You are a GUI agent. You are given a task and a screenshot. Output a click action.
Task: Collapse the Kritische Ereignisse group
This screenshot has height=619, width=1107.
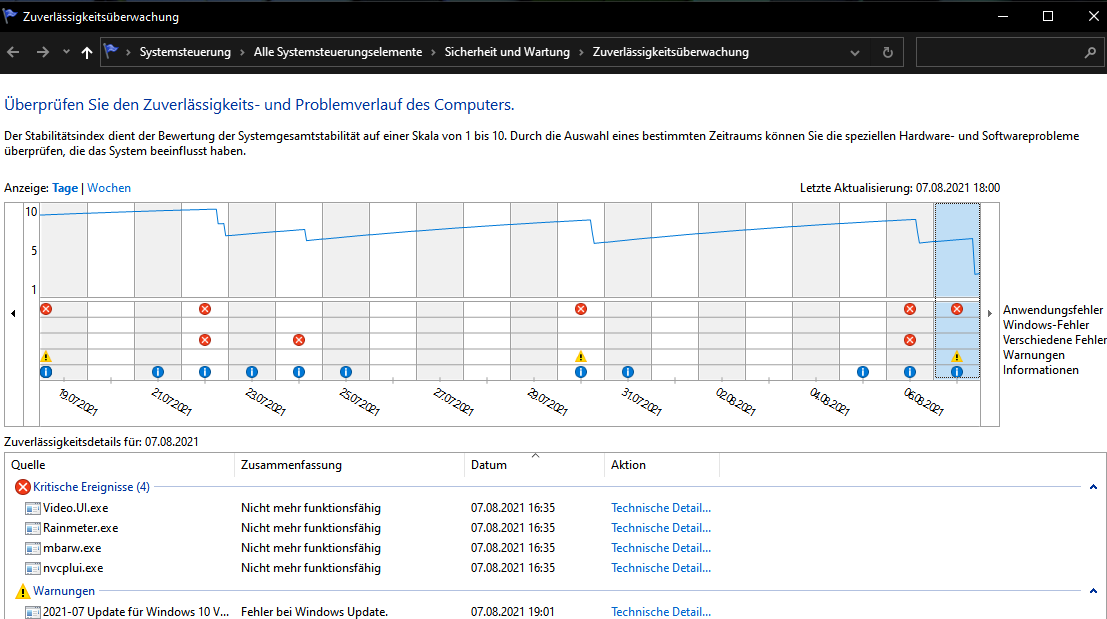coord(1093,487)
